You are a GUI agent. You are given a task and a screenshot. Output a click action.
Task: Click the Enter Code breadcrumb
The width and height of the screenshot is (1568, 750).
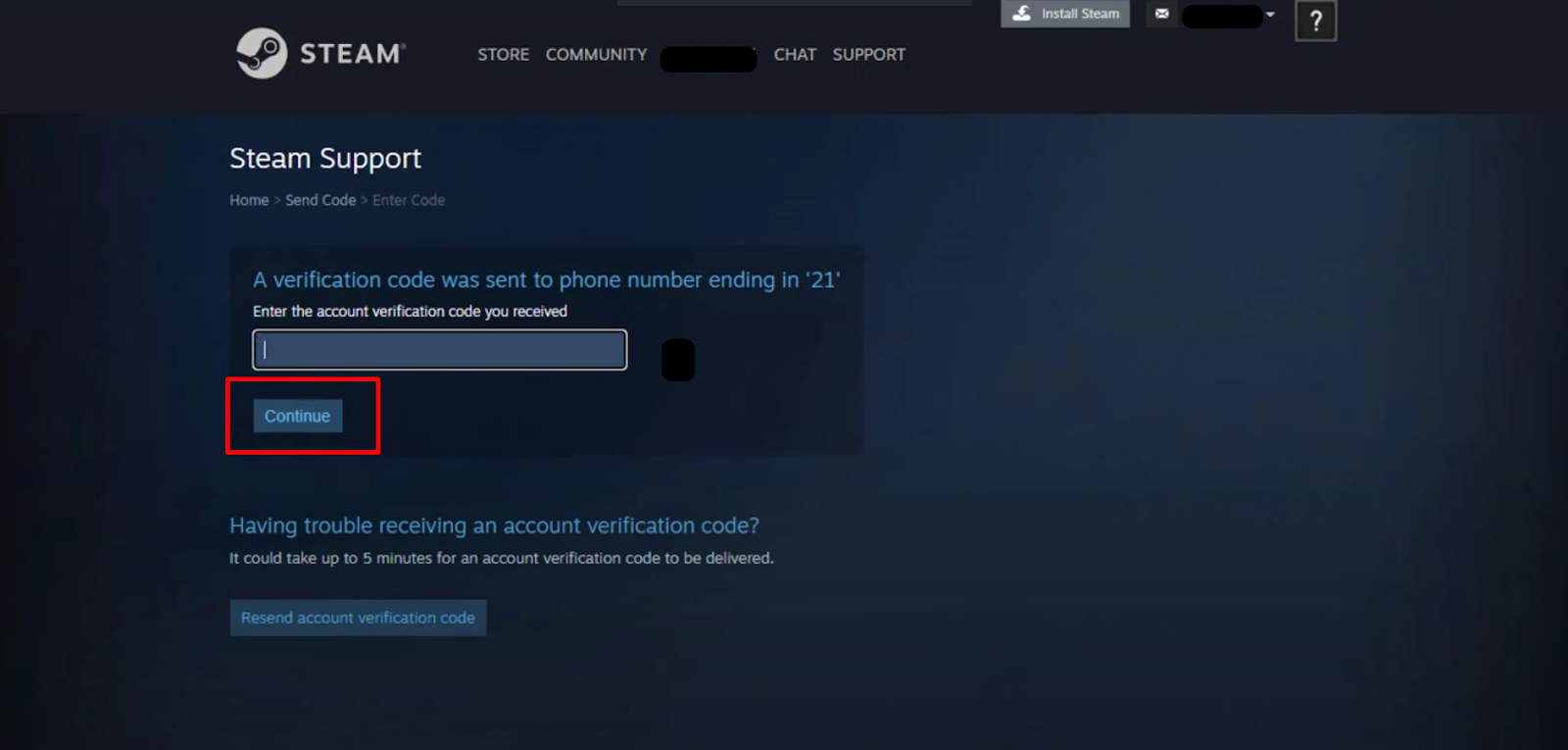click(409, 200)
